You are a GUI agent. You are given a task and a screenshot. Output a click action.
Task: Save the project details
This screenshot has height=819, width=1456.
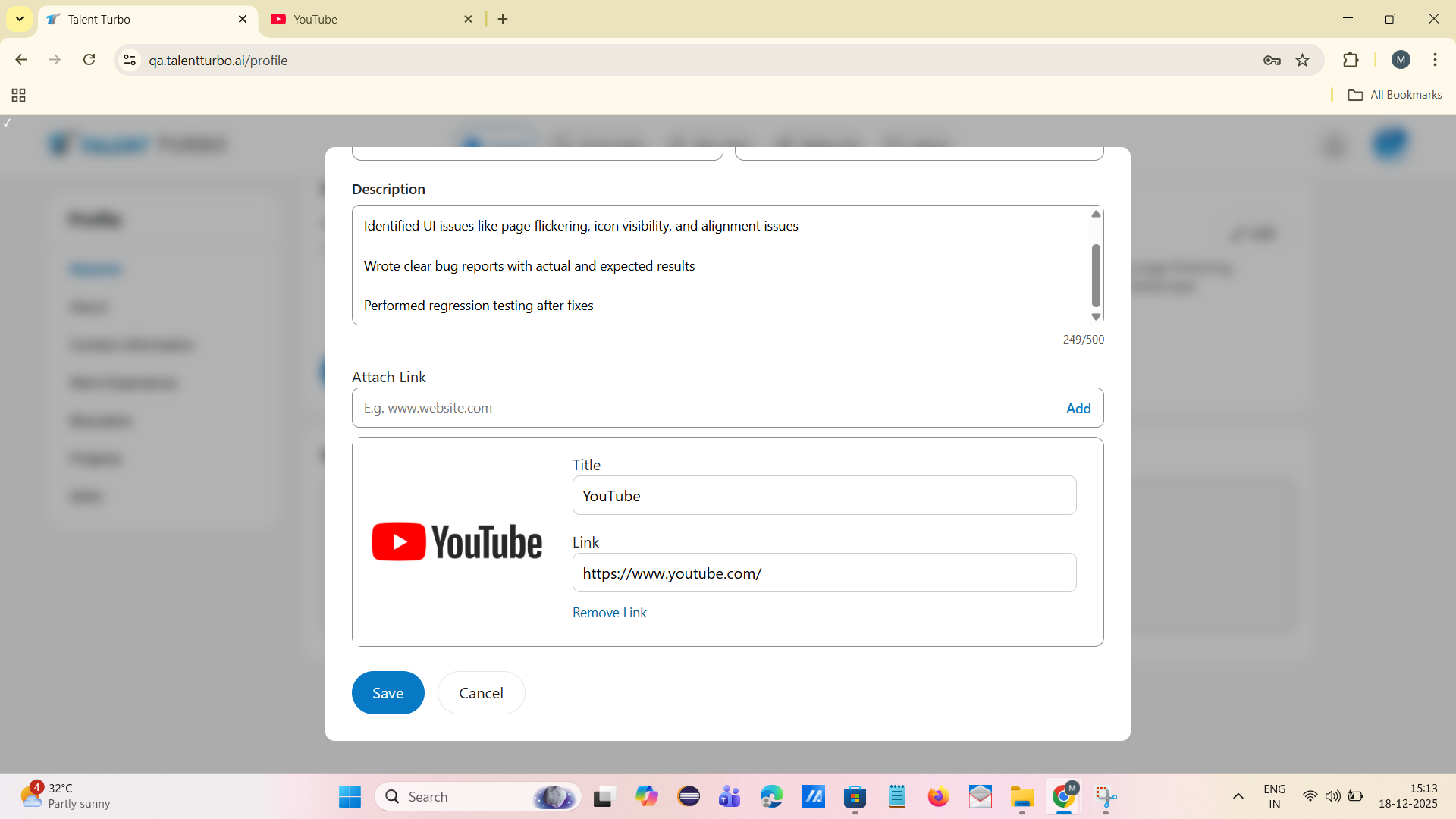click(388, 692)
